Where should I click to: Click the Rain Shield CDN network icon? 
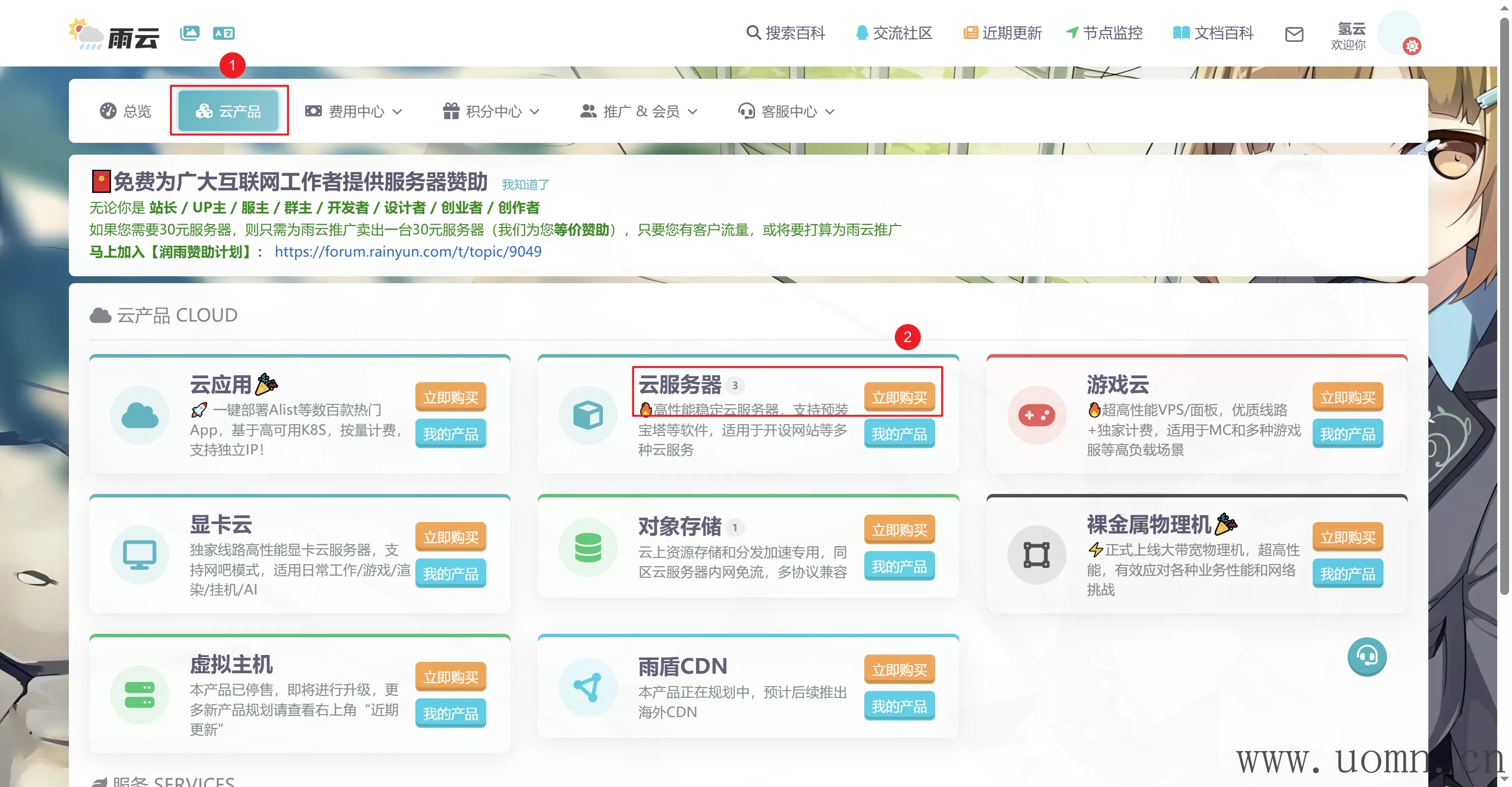[x=588, y=687]
